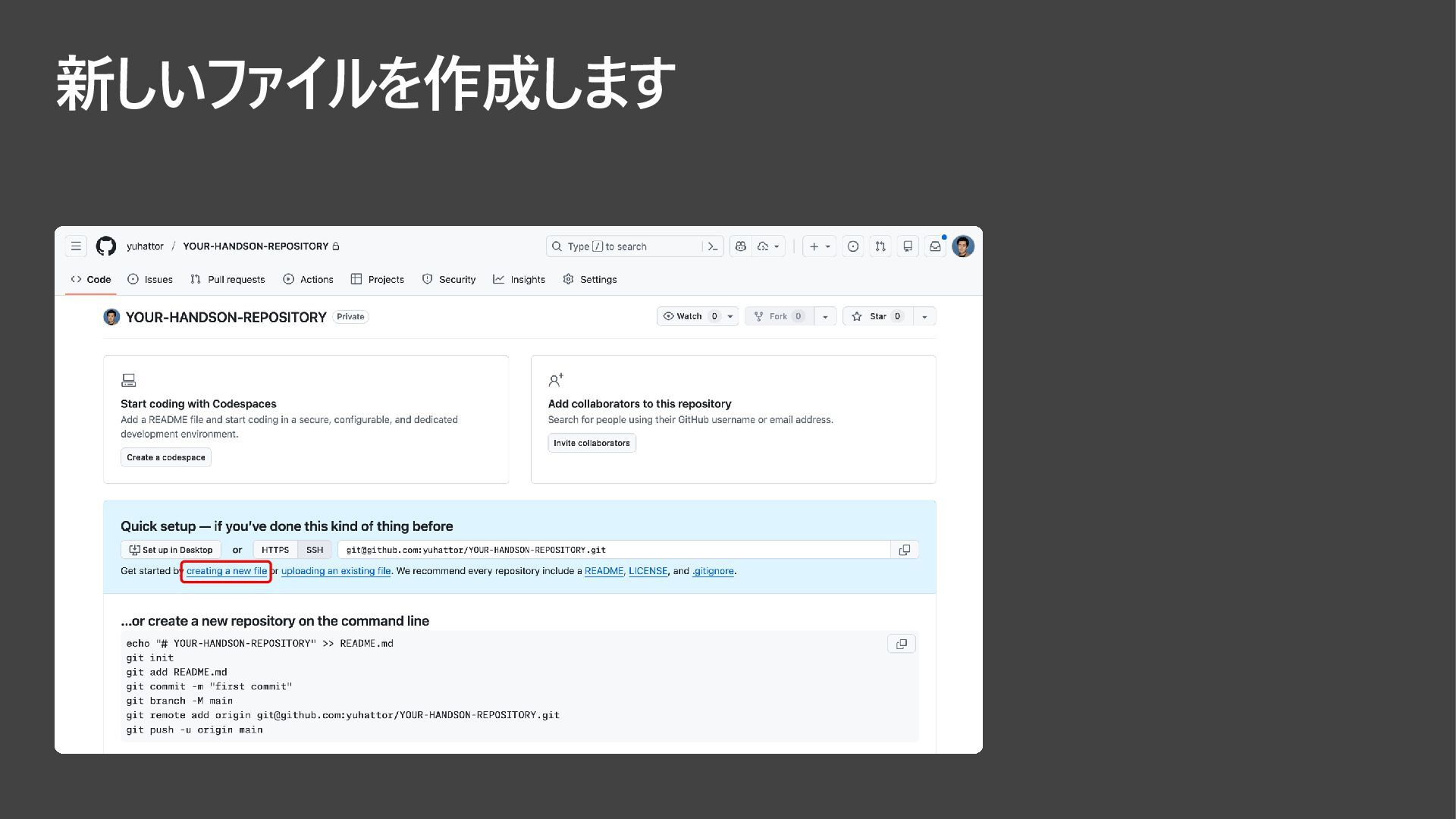Open the create new plus dropdown
This screenshot has height=819, width=1456.
(819, 246)
